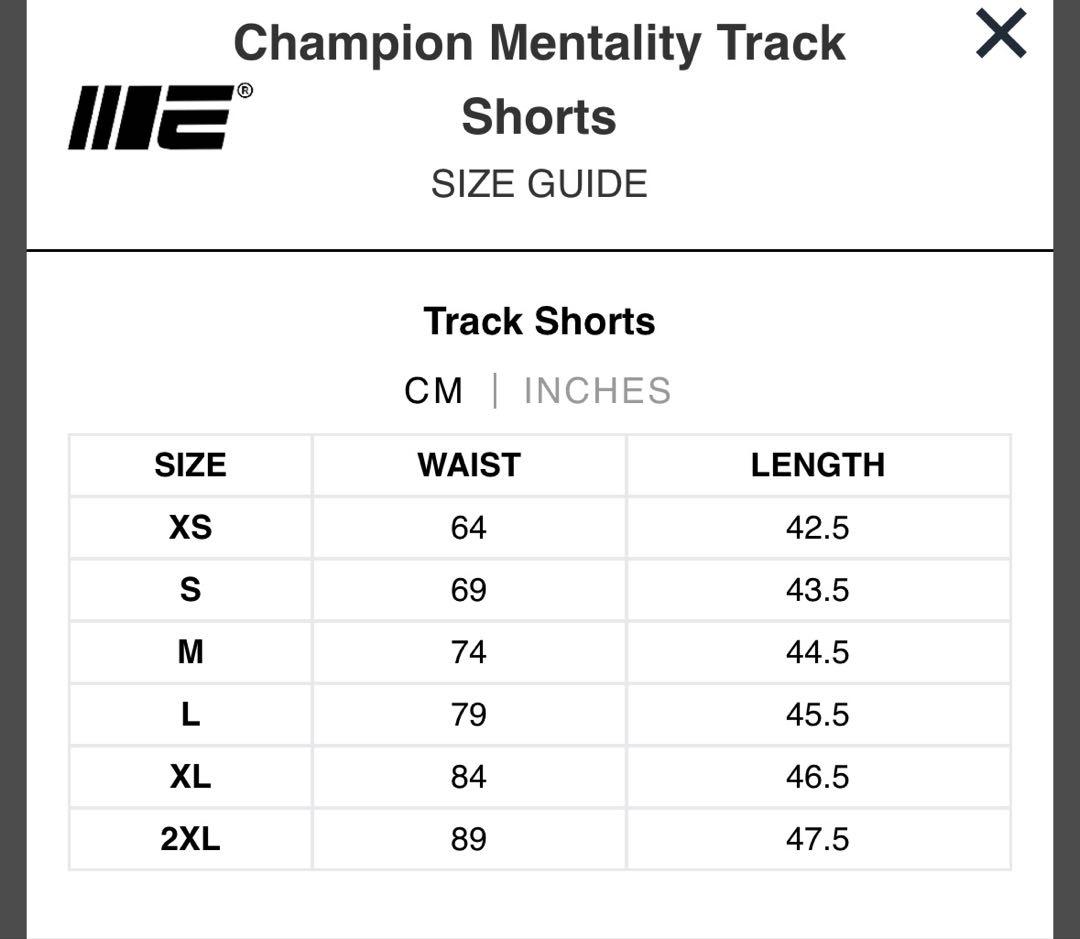Click the SIZE column header
The height and width of the screenshot is (939, 1080).
[x=190, y=465]
